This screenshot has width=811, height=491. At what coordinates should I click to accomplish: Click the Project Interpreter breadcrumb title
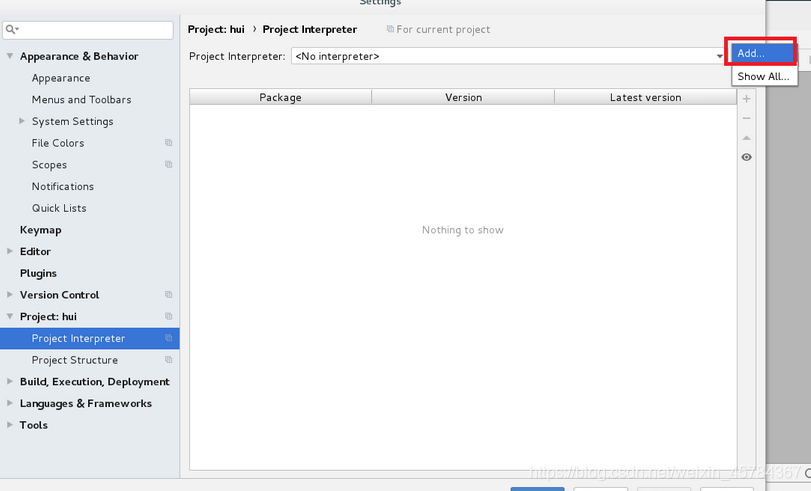click(x=310, y=29)
